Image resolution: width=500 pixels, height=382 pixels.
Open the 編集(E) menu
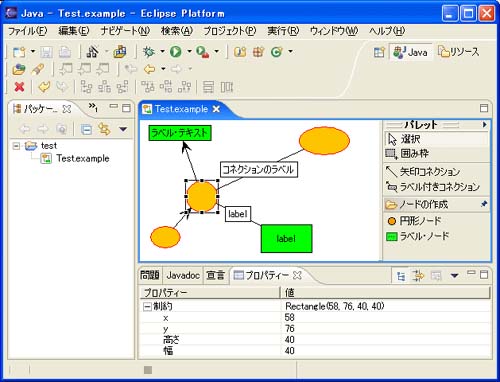click(74, 31)
